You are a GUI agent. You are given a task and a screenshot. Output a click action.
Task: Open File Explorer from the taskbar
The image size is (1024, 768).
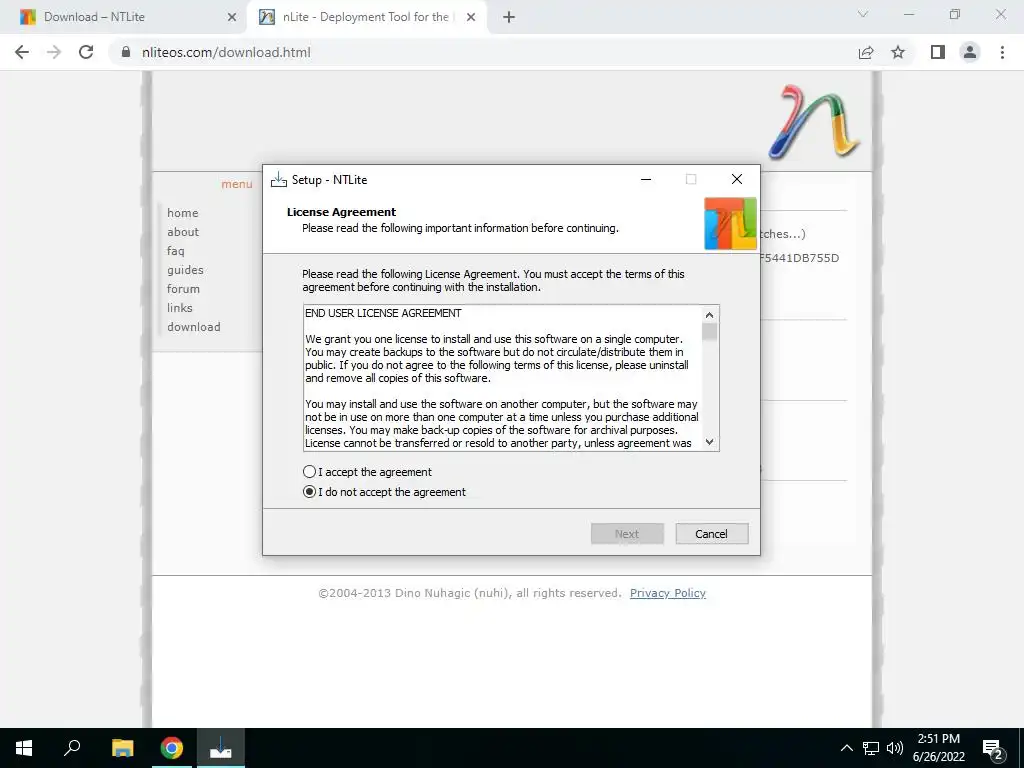click(122, 748)
